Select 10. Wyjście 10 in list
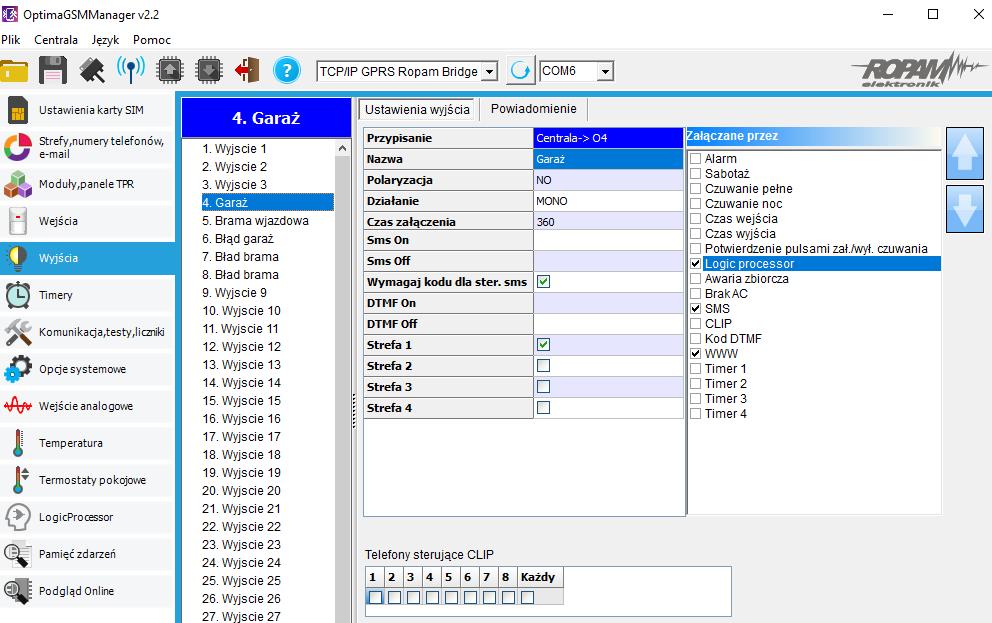 click(x=242, y=311)
